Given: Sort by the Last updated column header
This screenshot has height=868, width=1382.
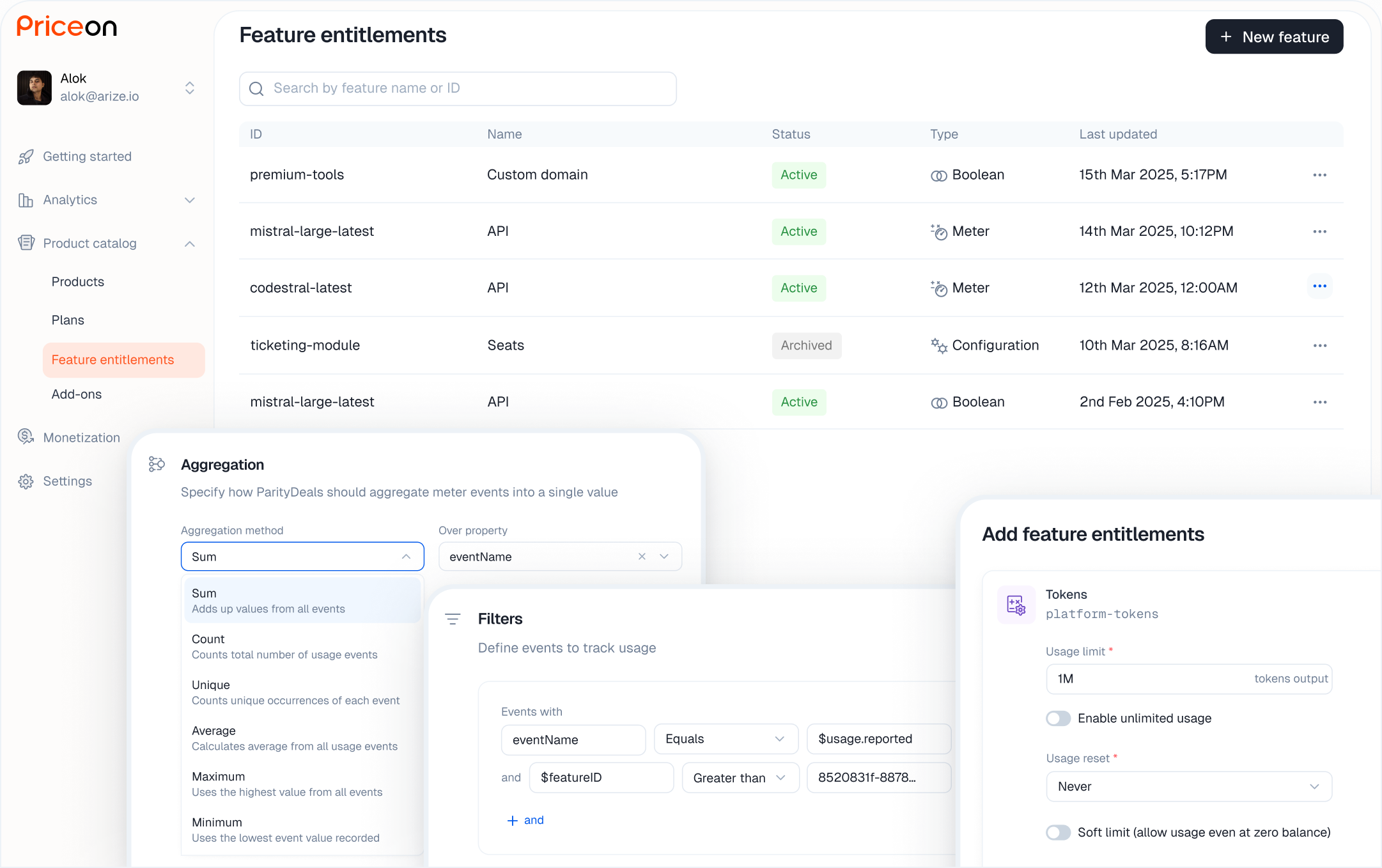Looking at the screenshot, I should coord(1118,134).
